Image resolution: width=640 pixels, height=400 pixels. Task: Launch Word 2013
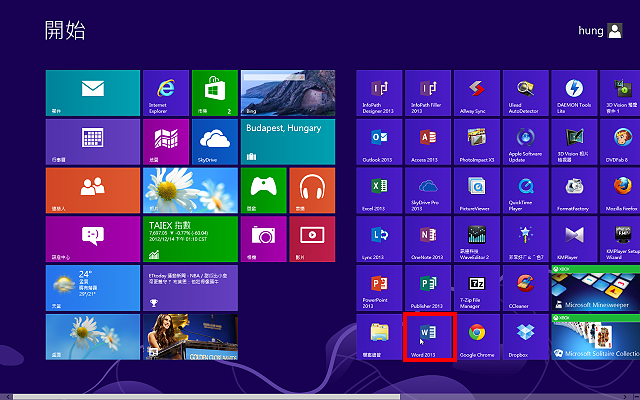point(429,337)
